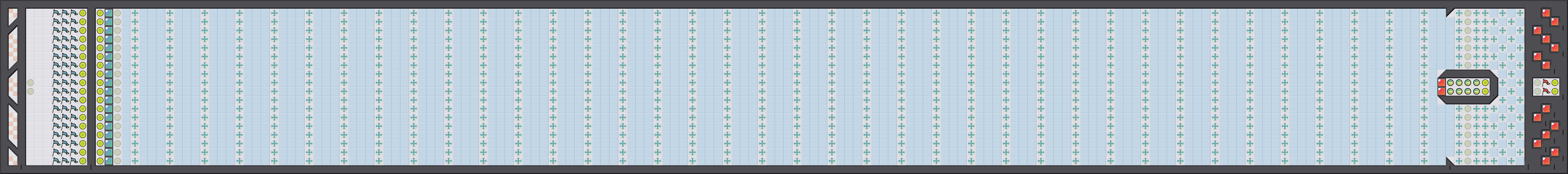Select the upper faded circle in the left gray zone

pyautogui.click(x=30, y=83)
